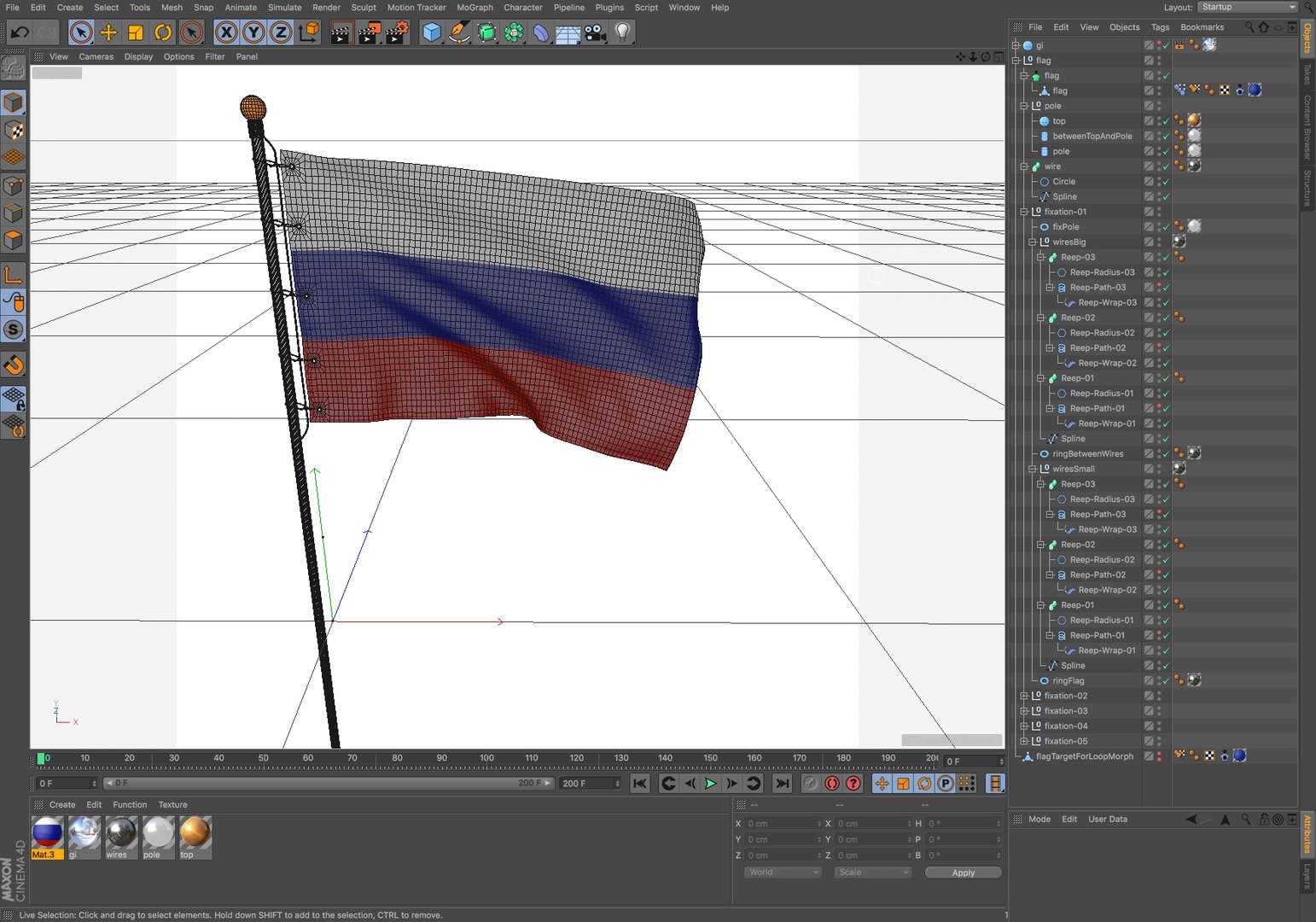
Task: Open the Simulate menu
Action: tap(285, 8)
